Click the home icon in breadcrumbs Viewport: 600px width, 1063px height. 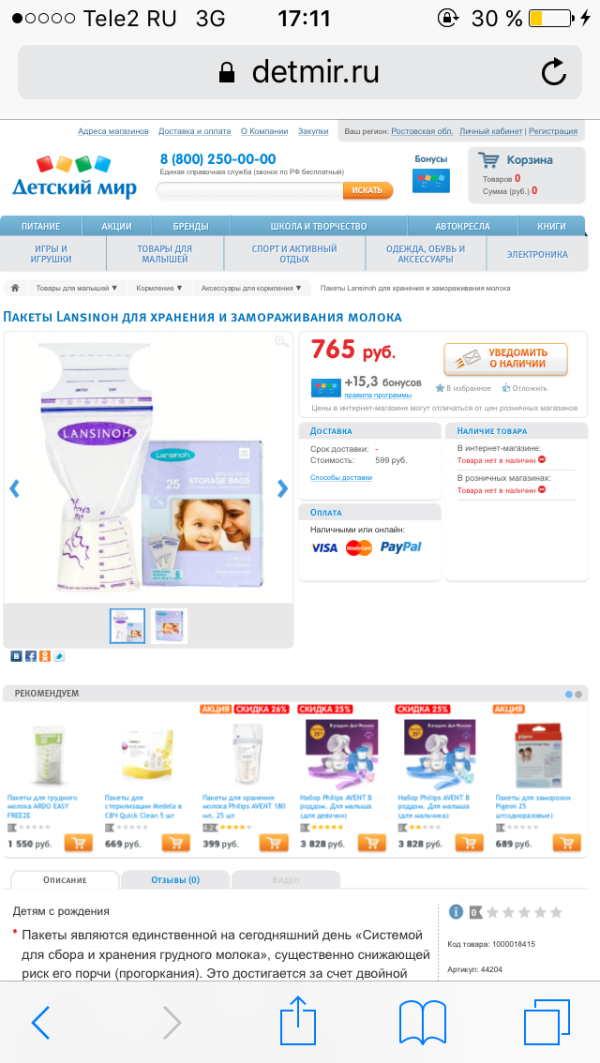15,288
